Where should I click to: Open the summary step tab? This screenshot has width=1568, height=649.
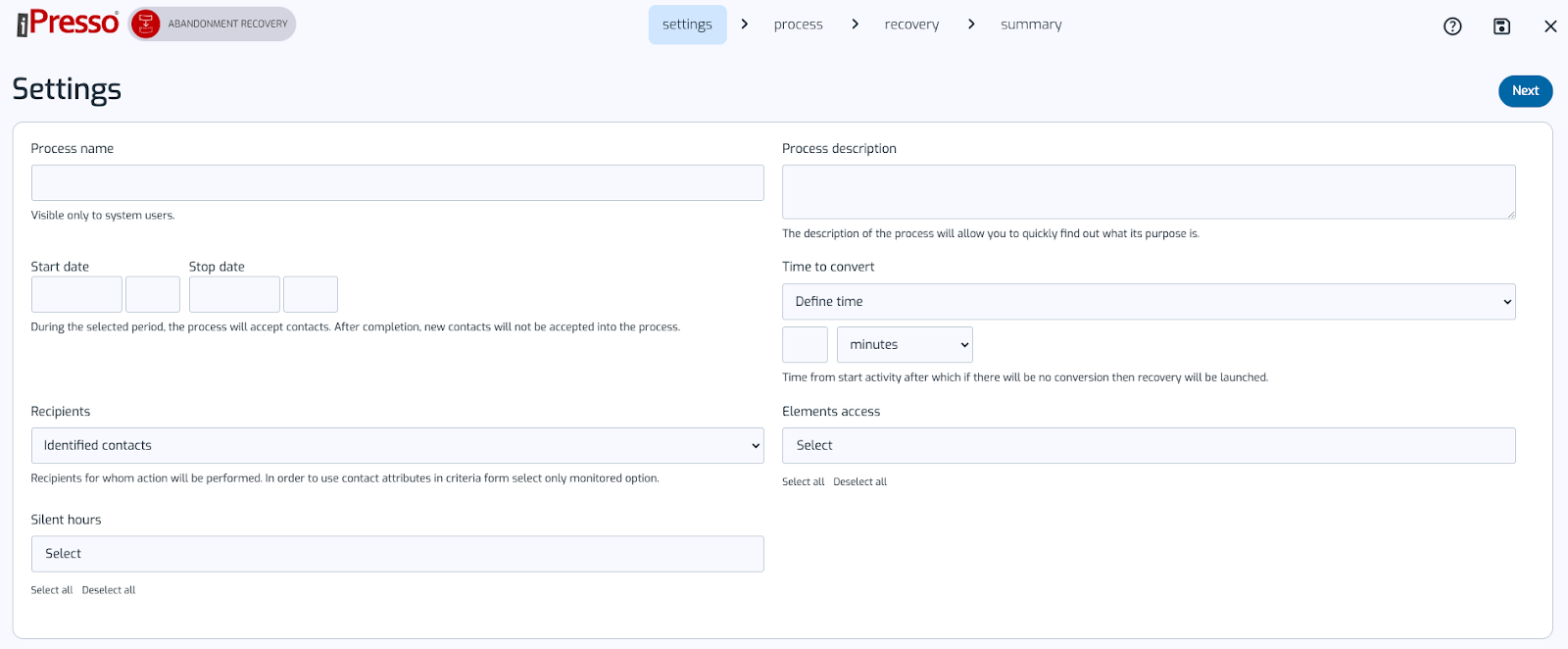click(1031, 25)
